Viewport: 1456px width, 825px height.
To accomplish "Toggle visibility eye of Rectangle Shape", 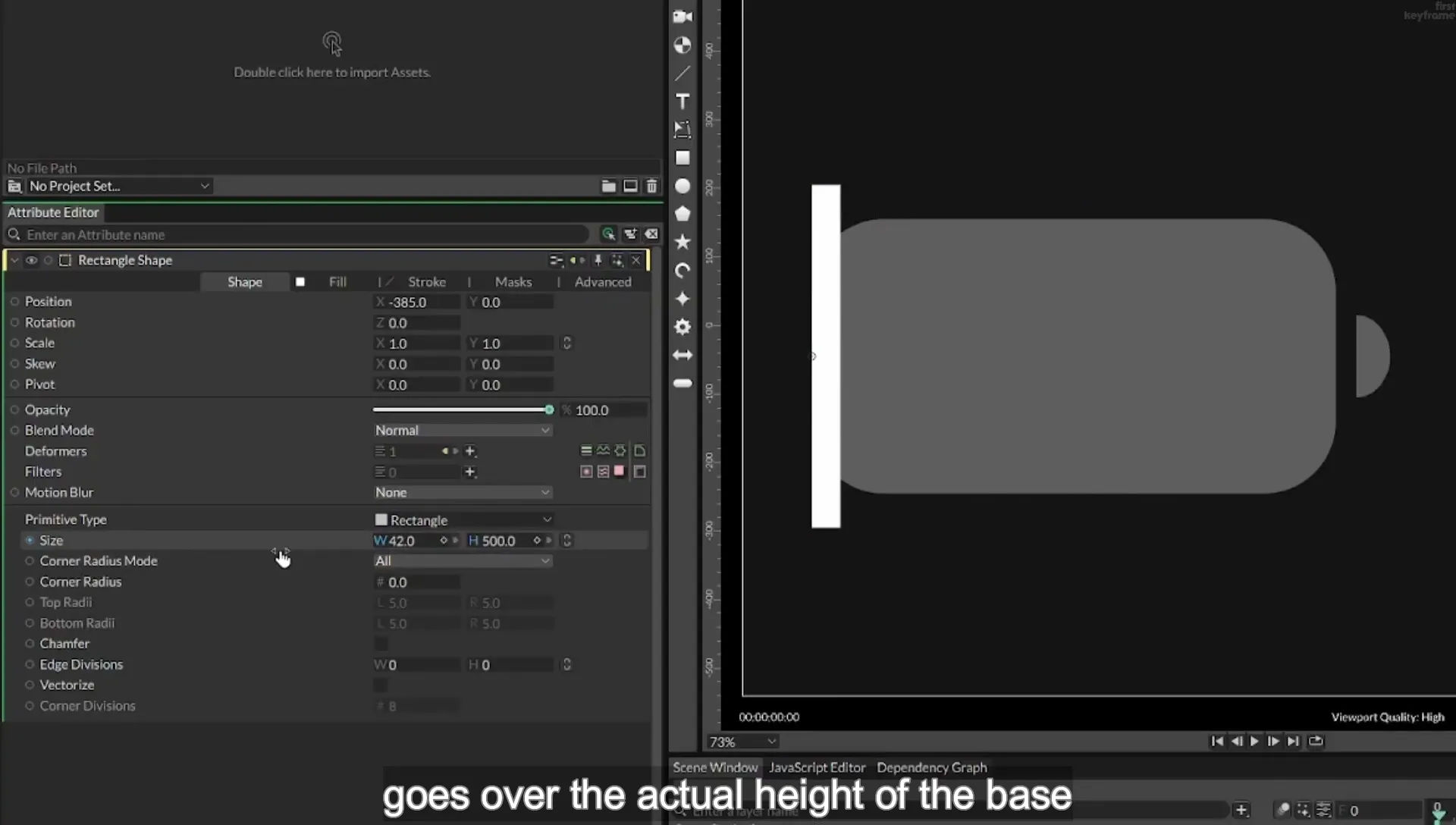I will point(31,260).
